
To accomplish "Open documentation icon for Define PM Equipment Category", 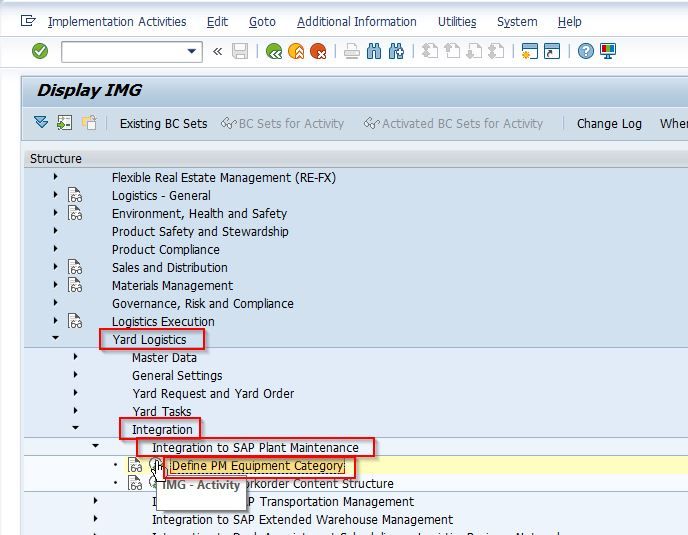I will [135, 465].
